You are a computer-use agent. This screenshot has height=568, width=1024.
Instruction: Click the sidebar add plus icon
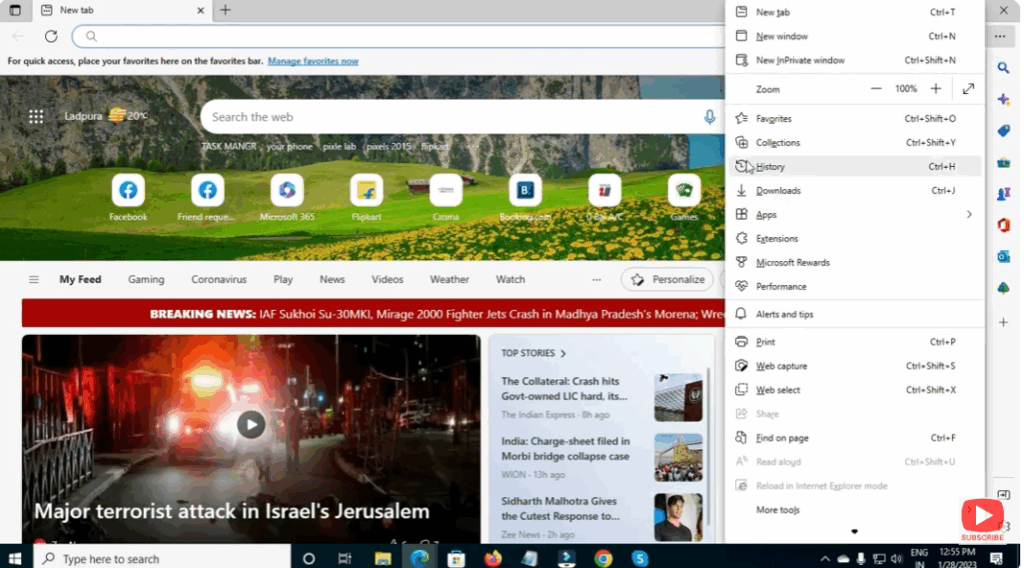coord(1004,322)
